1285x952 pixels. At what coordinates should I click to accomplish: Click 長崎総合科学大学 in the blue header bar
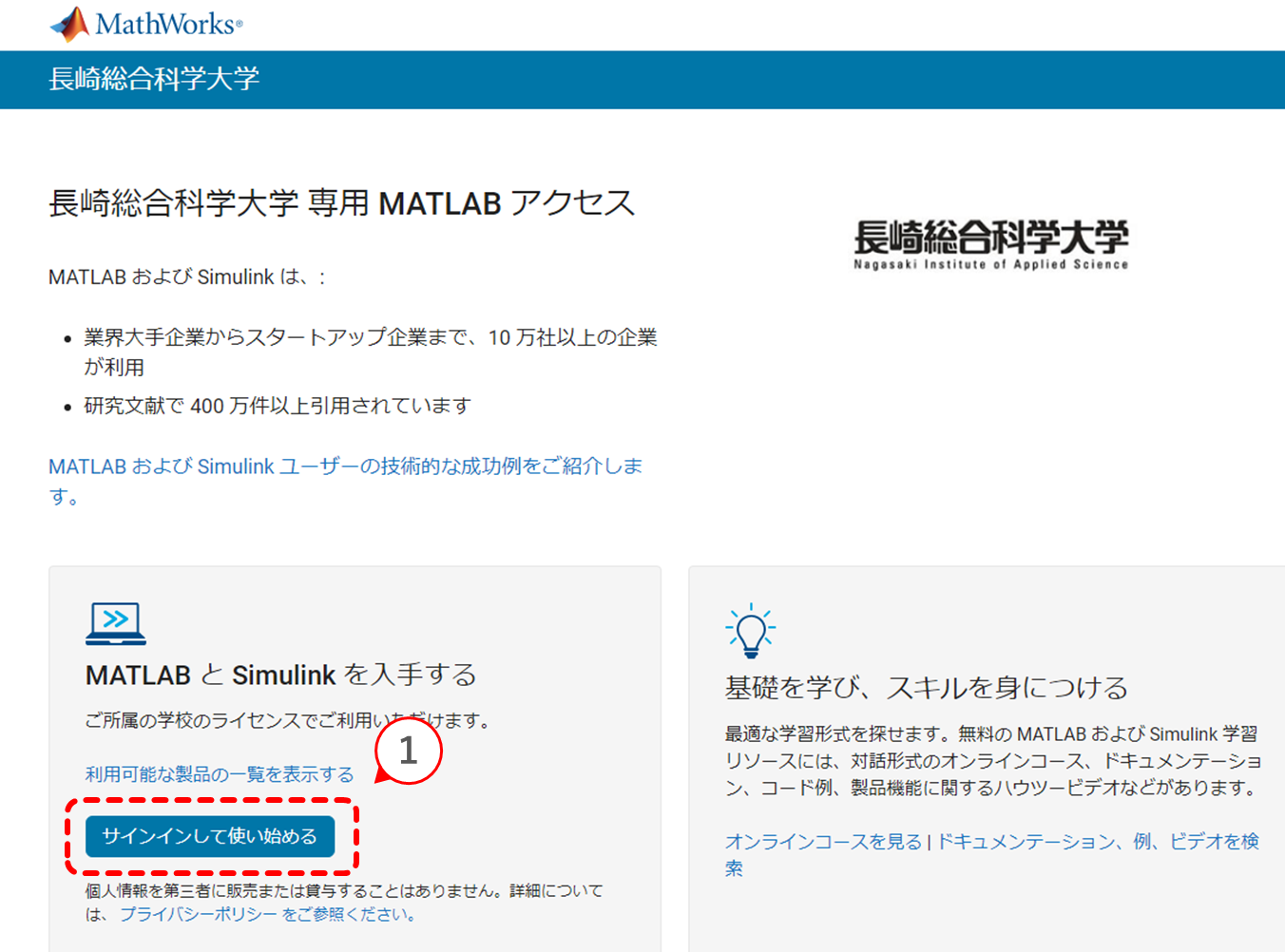coord(154,79)
